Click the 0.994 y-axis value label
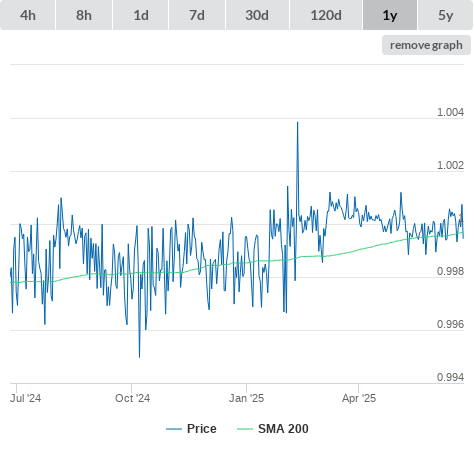Image resolution: width=474 pixels, height=455 pixels. pos(450,377)
